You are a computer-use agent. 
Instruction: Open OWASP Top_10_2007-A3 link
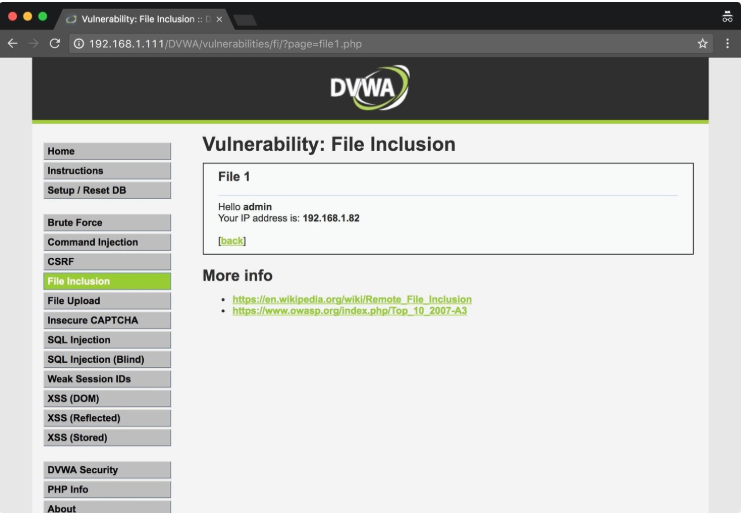350,310
